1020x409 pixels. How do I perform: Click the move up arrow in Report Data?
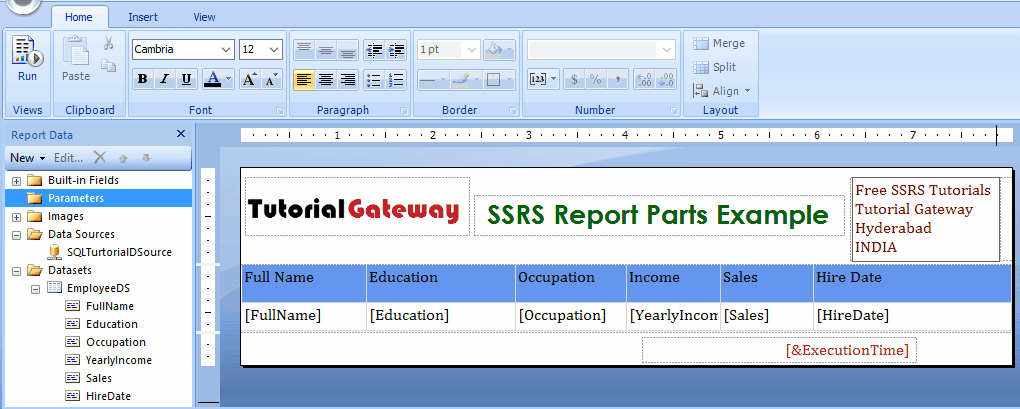(x=123, y=158)
